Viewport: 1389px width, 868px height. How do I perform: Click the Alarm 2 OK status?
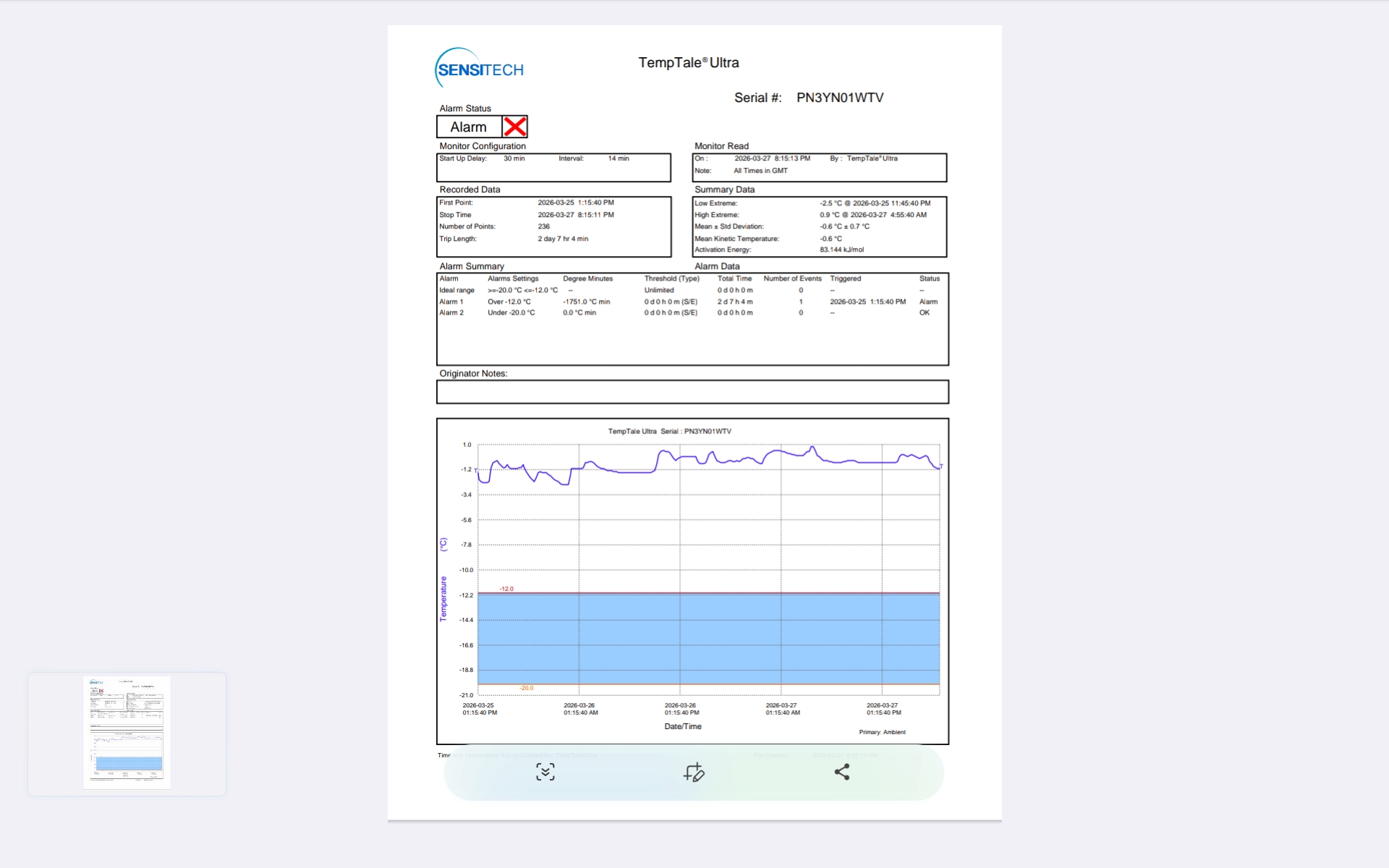(924, 313)
